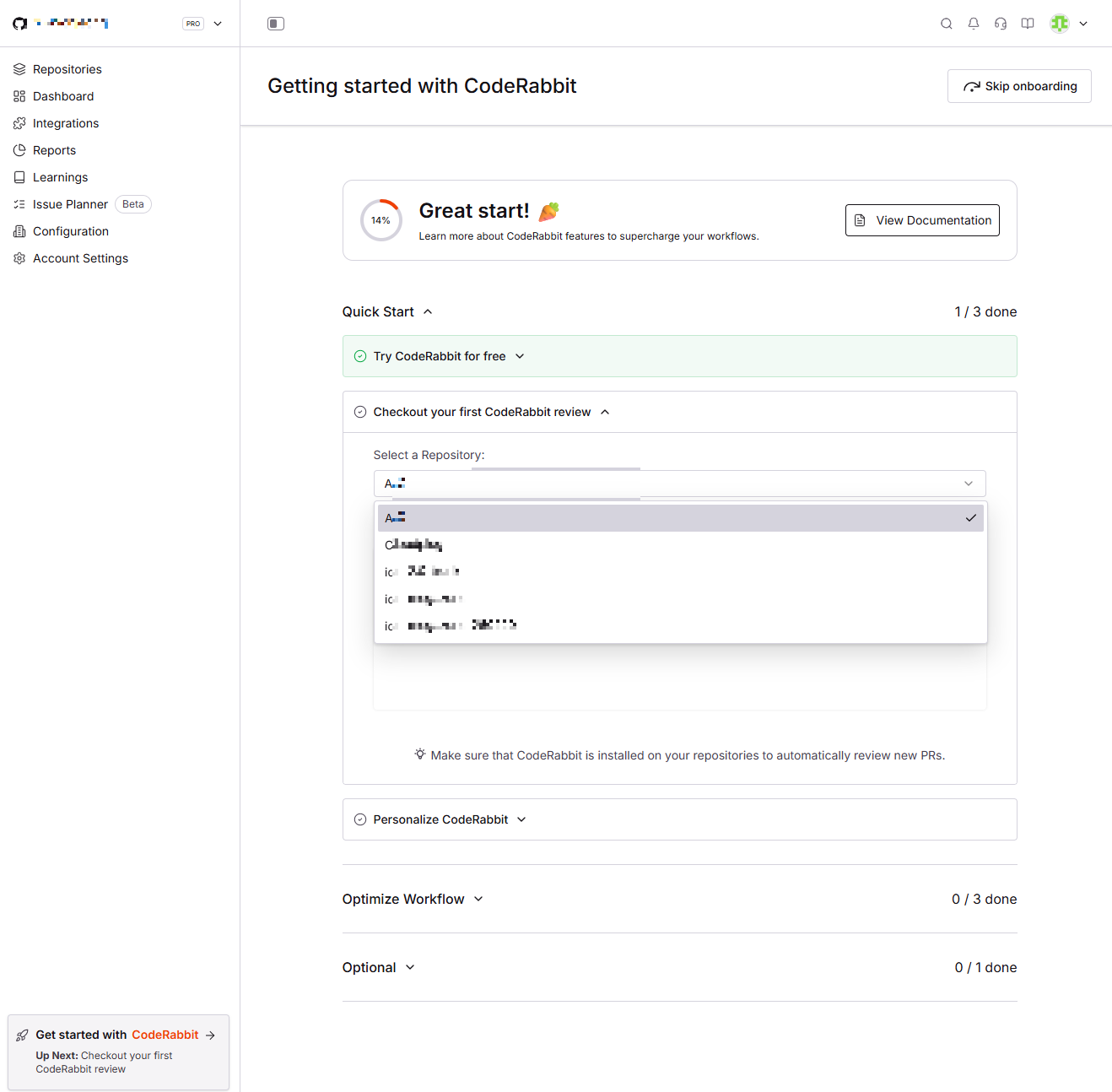Open the Dashboard menu item
Image resolution: width=1112 pixels, height=1092 pixels.
tap(63, 96)
